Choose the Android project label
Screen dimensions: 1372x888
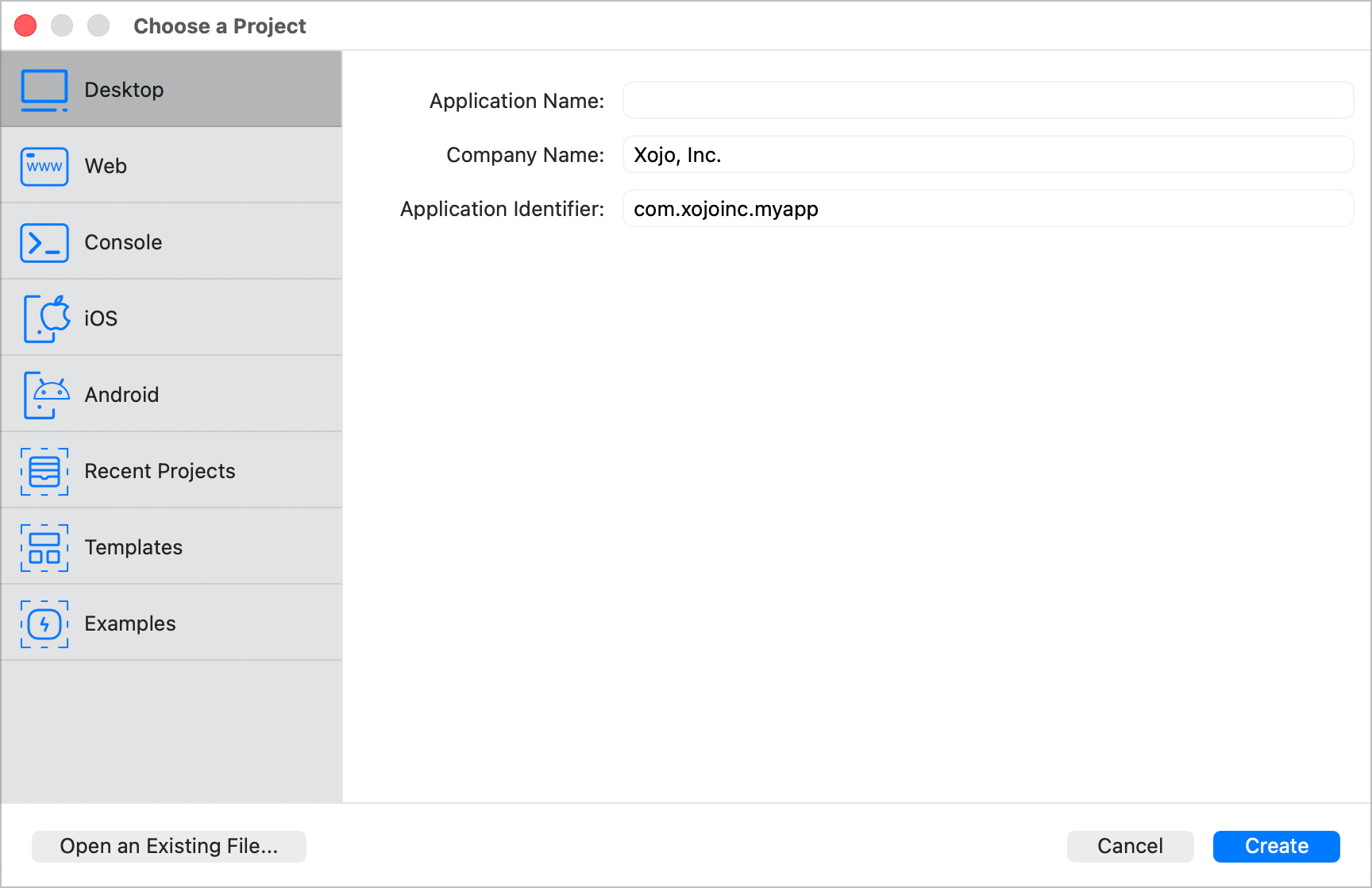click(x=121, y=395)
